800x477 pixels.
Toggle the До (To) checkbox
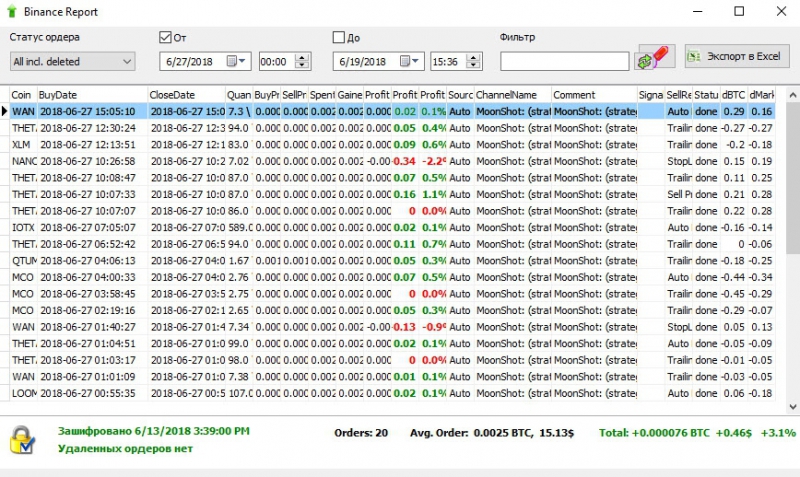point(339,37)
